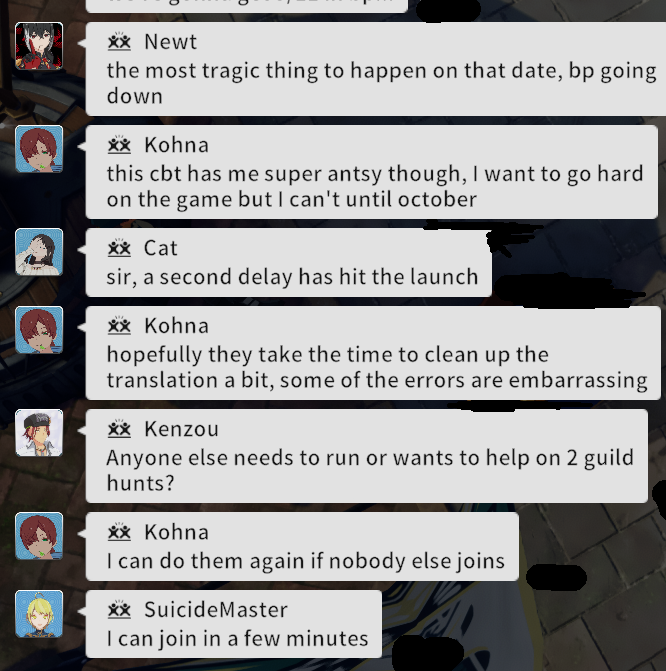Select the username Kenzou

(181, 429)
